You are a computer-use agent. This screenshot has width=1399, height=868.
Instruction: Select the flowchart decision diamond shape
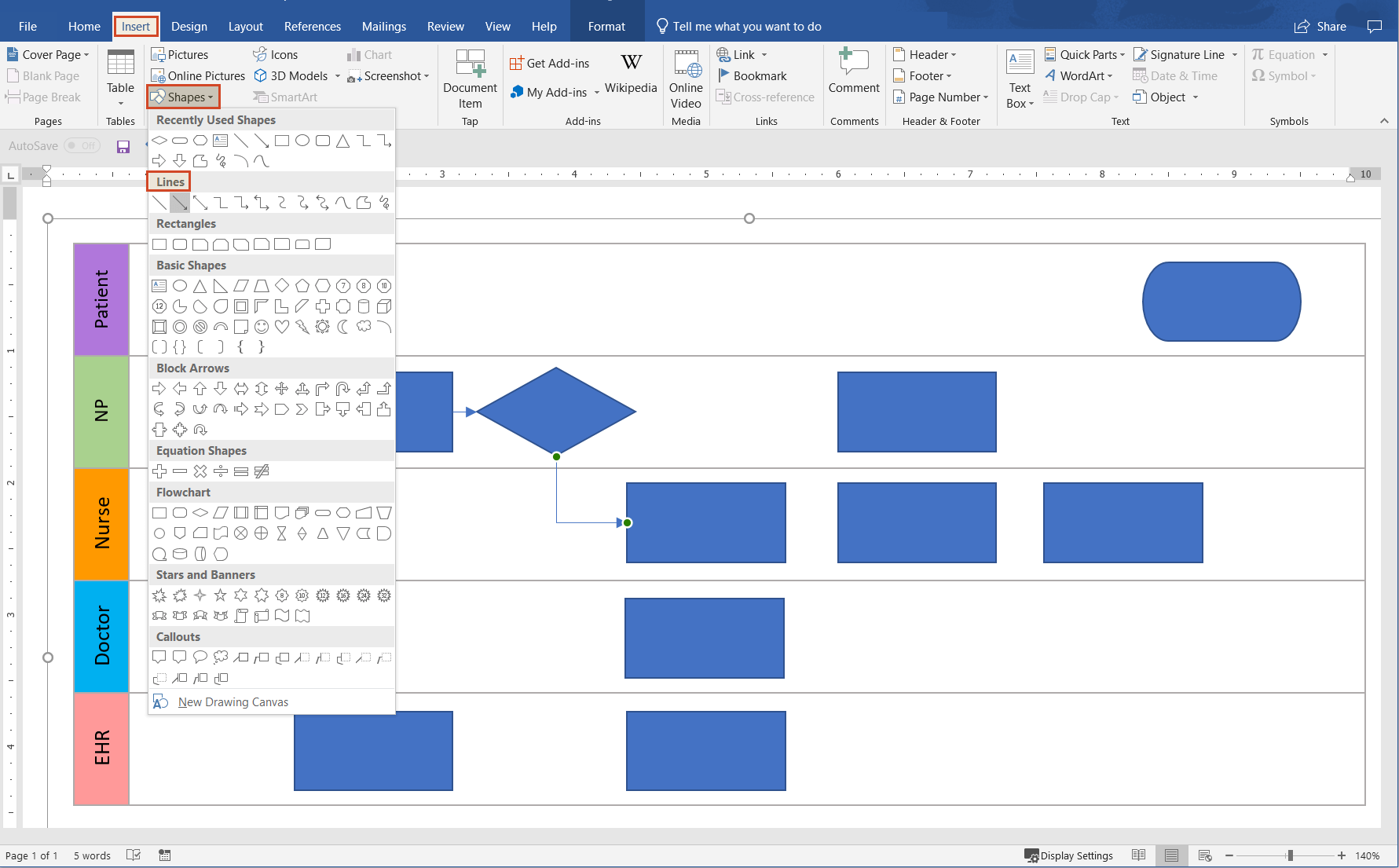[200, 513]
